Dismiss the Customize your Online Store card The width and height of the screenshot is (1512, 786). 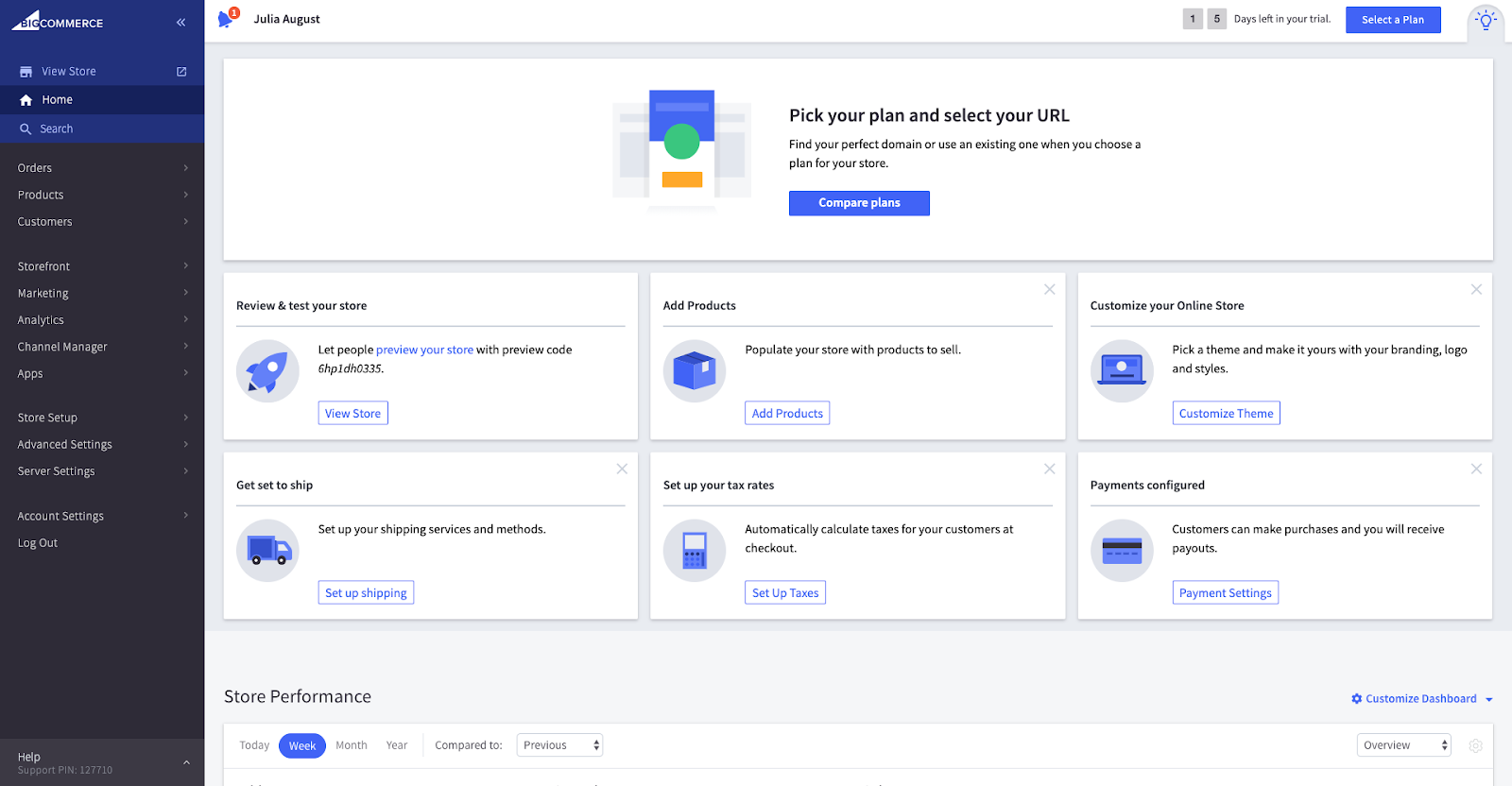[x=1476, y=289]
